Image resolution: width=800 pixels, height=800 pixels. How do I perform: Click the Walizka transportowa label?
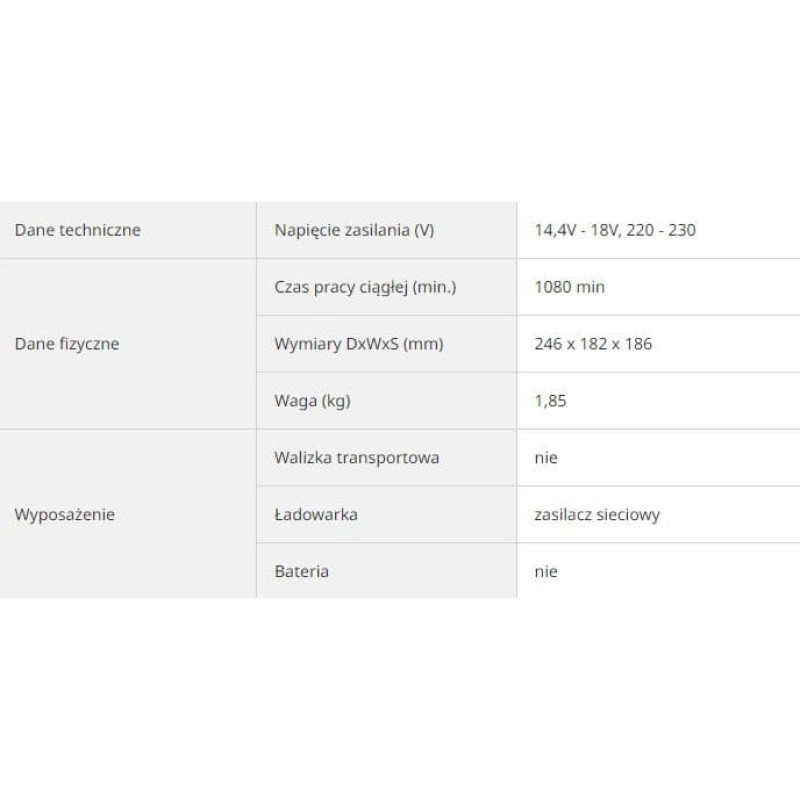click(357, 458)
